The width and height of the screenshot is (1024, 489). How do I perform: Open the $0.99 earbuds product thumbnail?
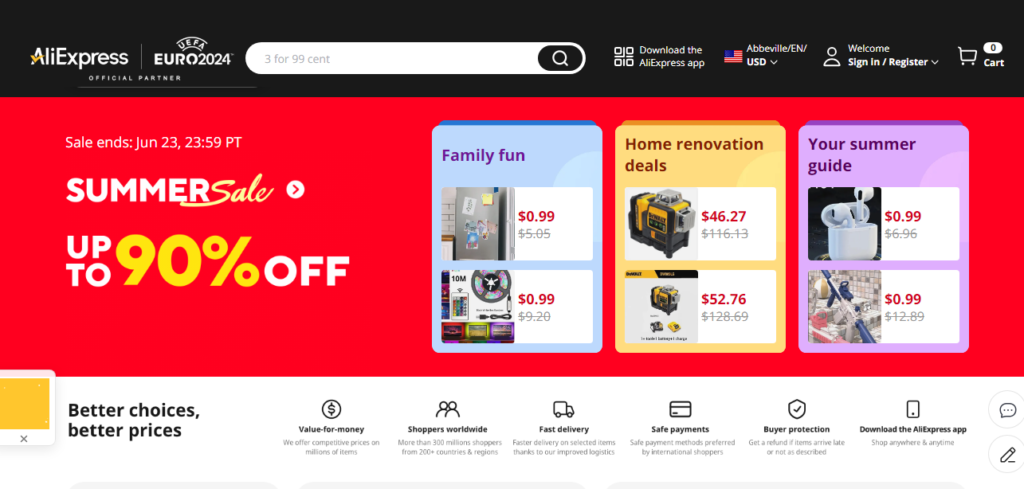click(844, 224)
